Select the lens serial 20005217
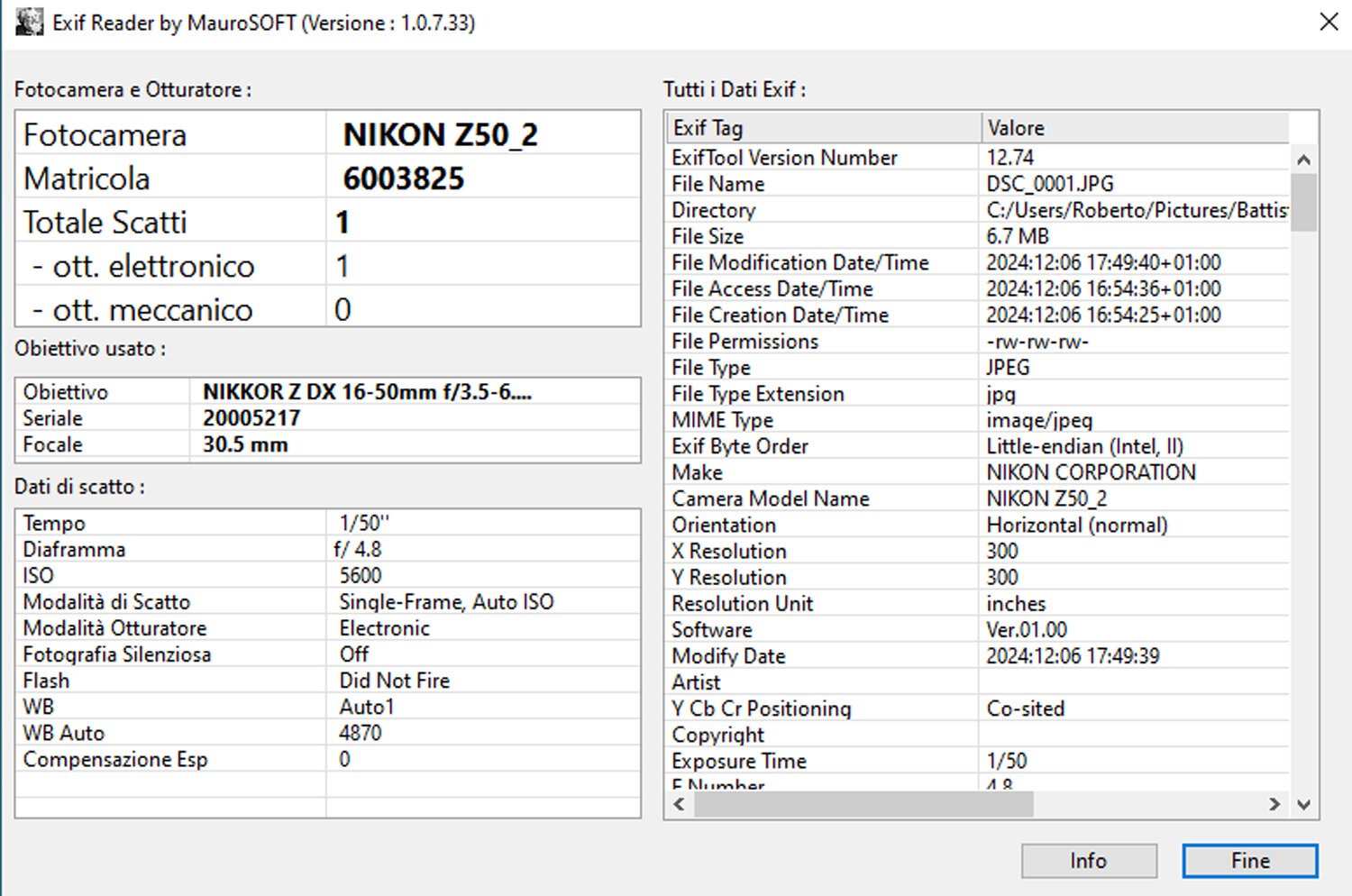This screenshot has width=1352, height=896. pos(251,418)
